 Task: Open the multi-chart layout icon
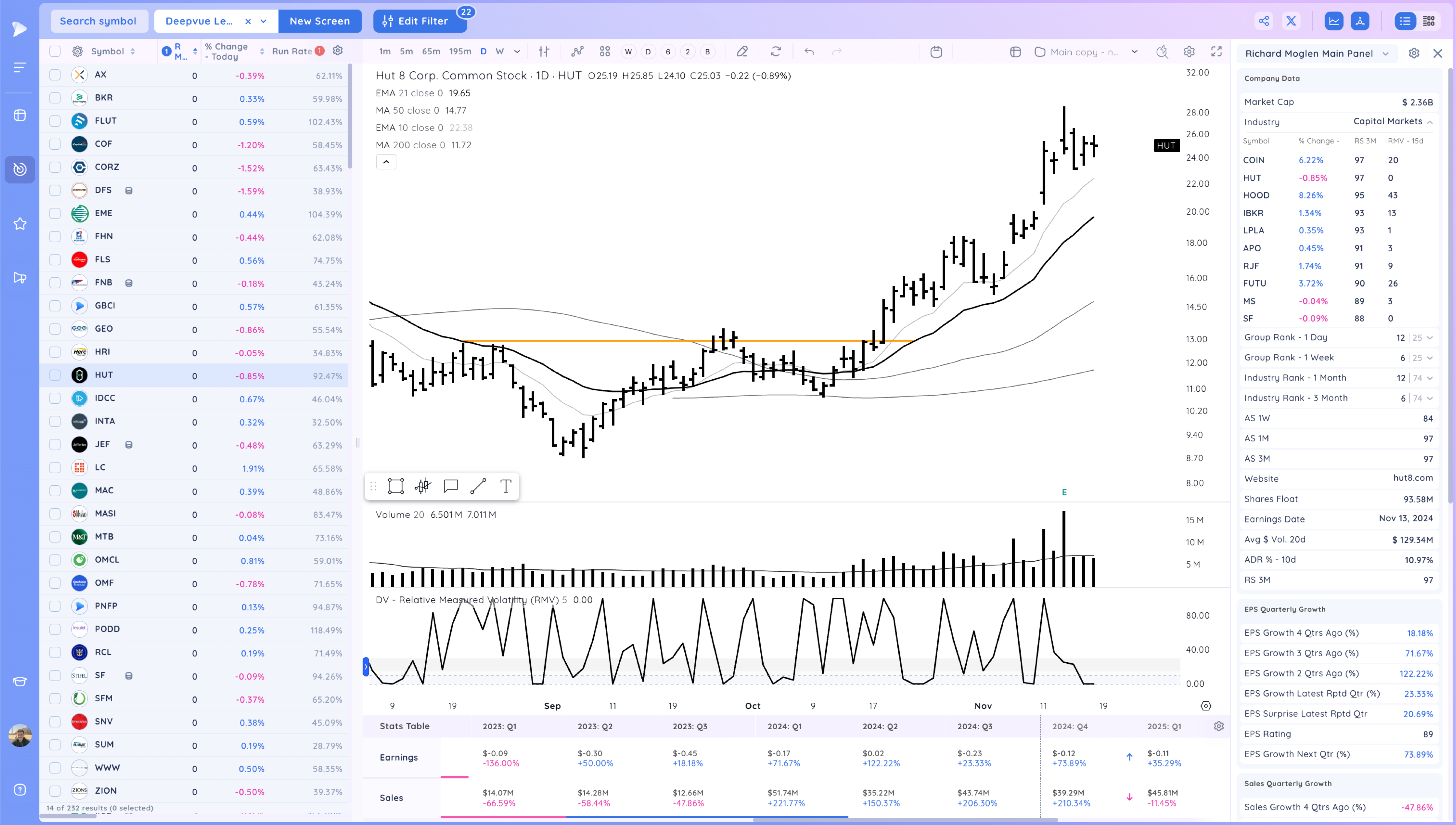[605, 52]
